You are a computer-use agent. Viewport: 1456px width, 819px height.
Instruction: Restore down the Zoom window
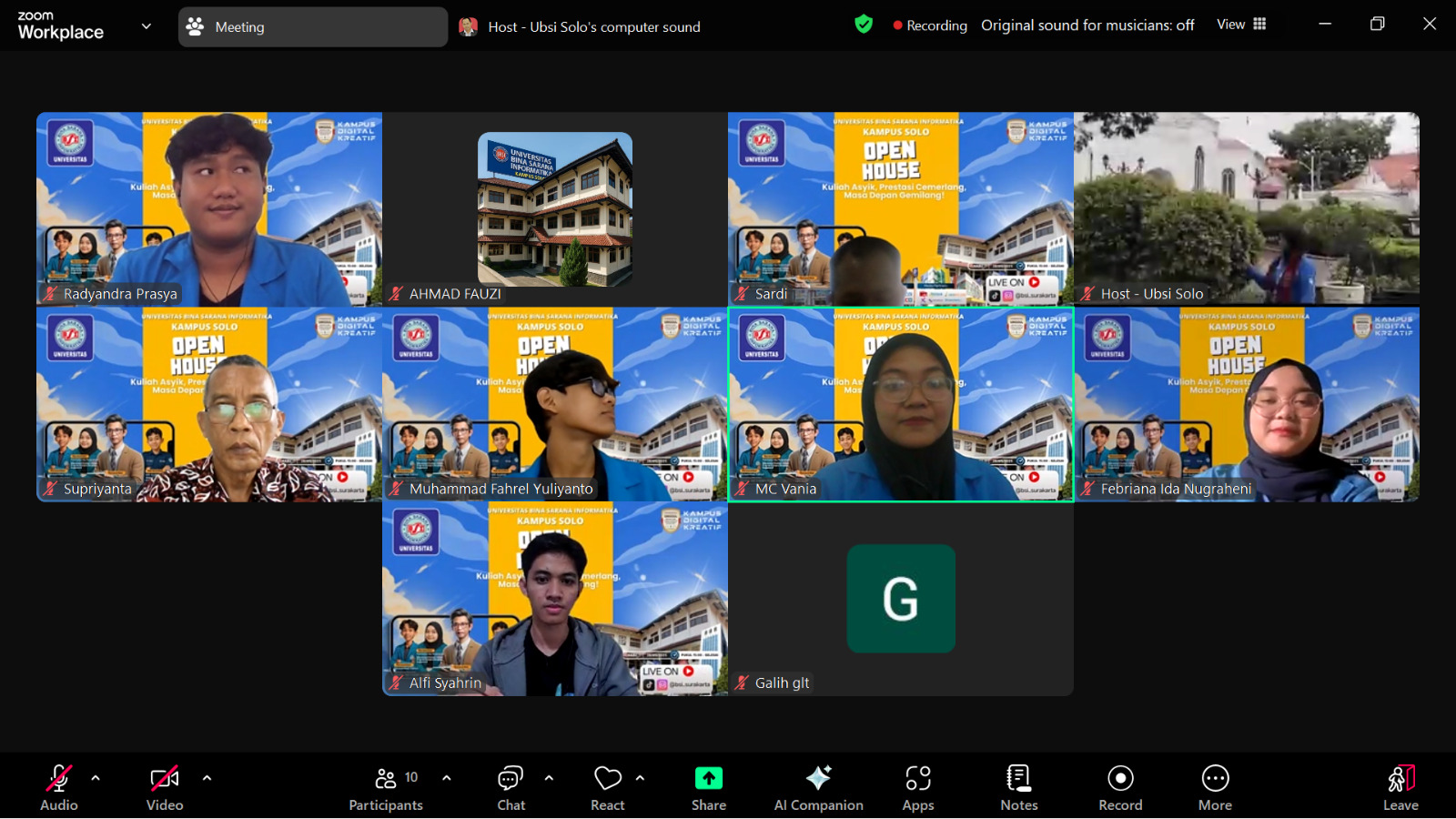point(1377,24)
